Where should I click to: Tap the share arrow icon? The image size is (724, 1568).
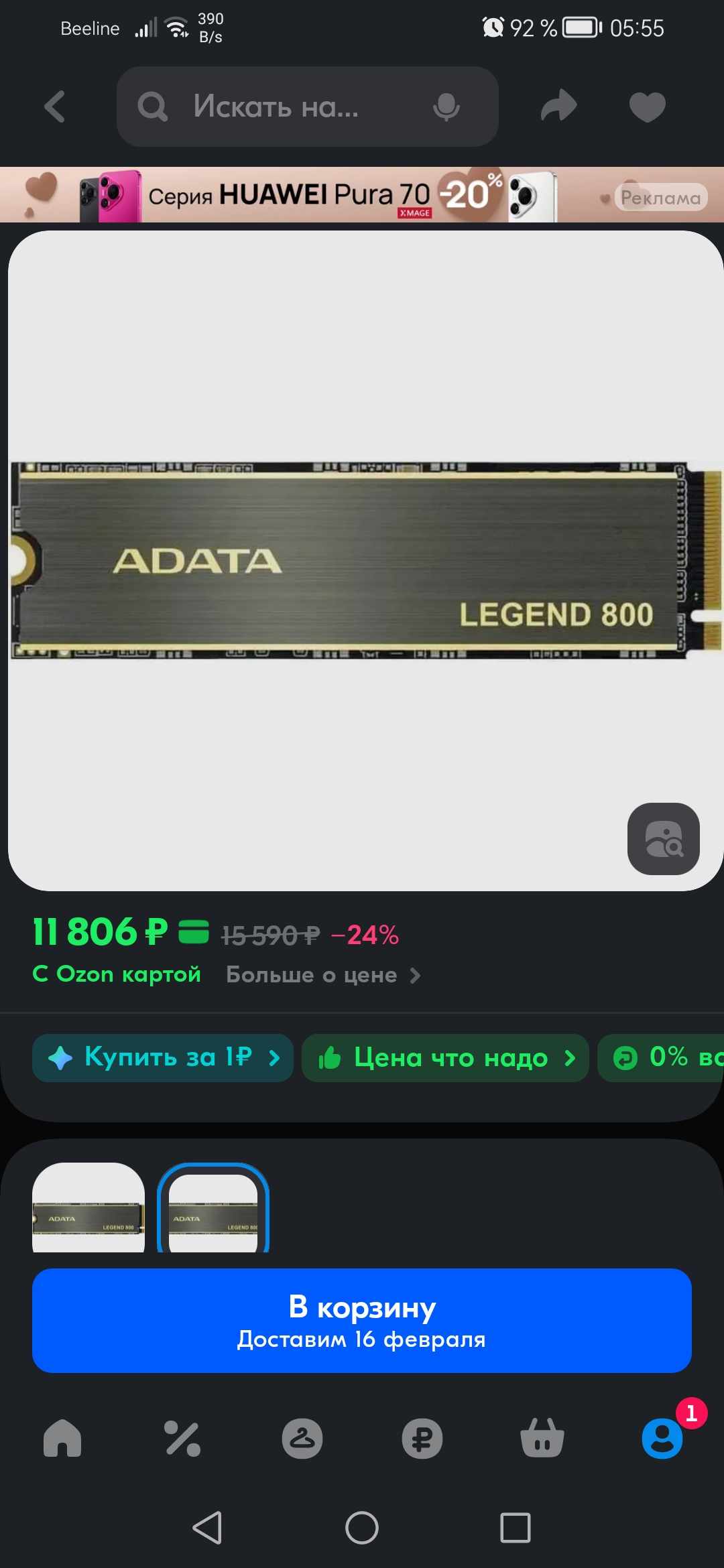(x=558, y=106)
